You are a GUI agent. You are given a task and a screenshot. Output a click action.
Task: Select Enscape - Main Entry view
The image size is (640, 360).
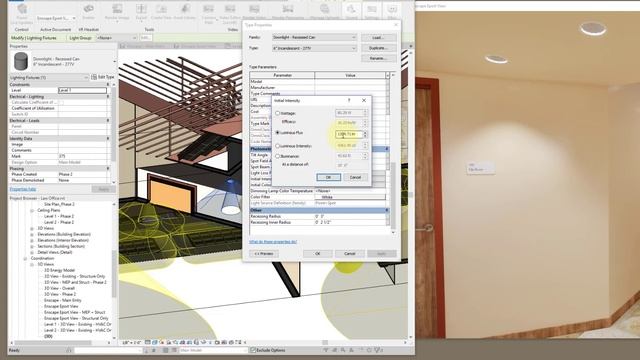[63, 300]
